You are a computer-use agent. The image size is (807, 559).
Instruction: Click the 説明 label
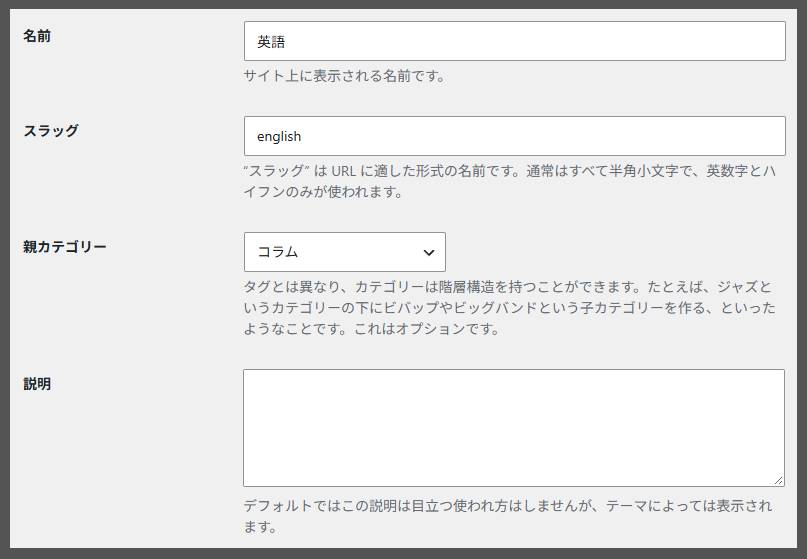click(x=37, y=384)
